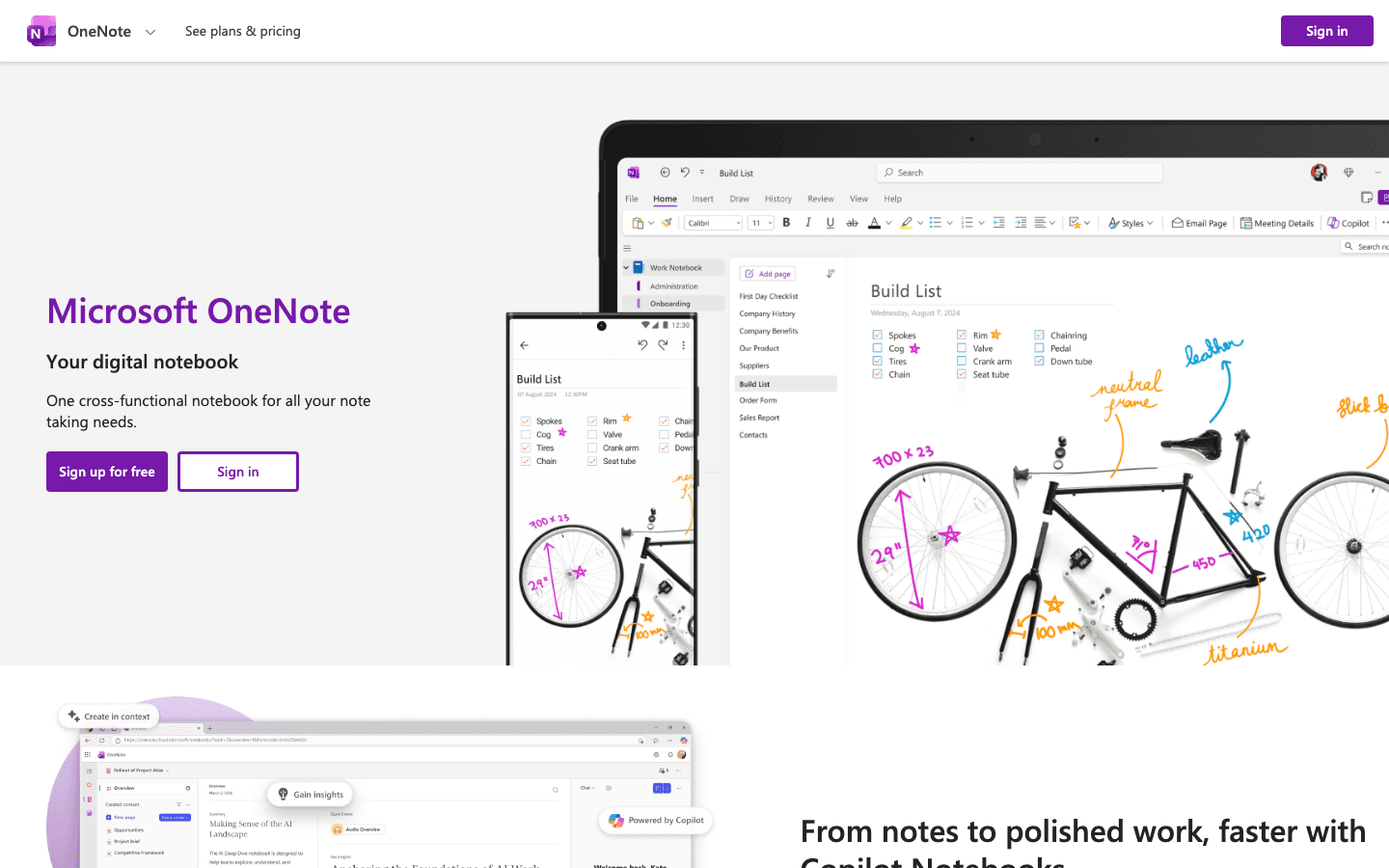Click the numbered list icon
Viewport: 1389px width, 868px height.
coord(967,223)
